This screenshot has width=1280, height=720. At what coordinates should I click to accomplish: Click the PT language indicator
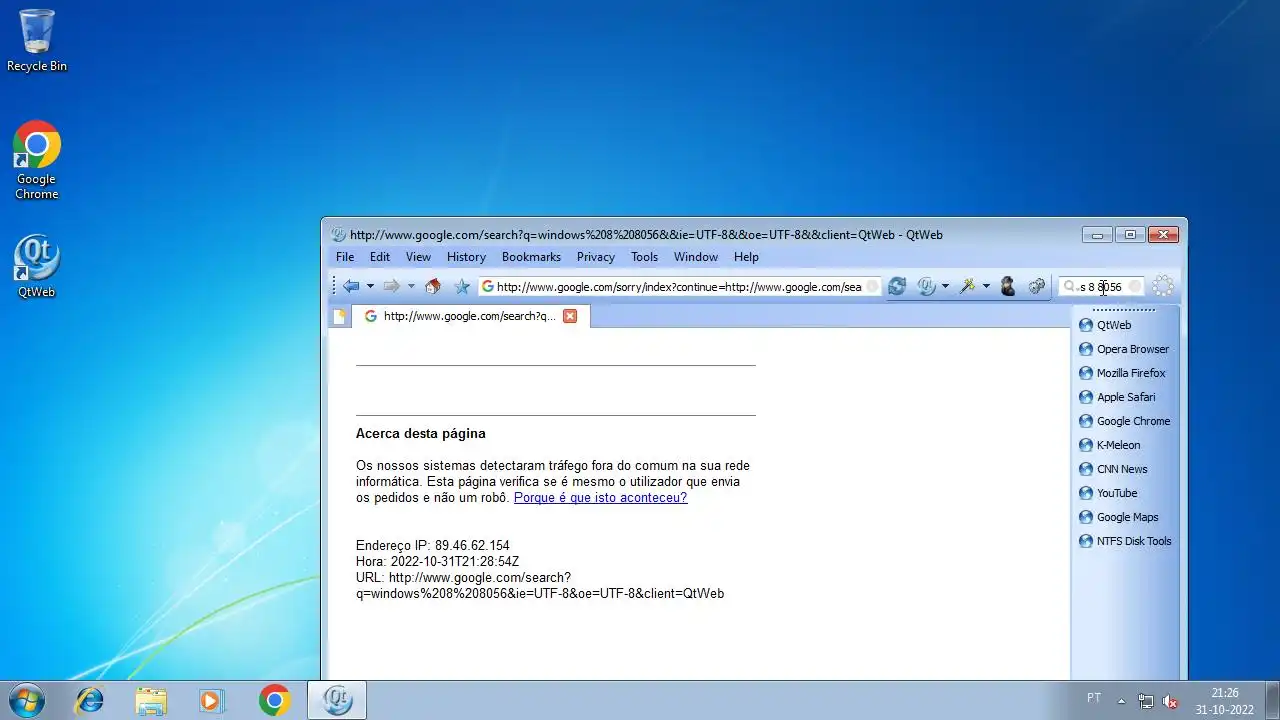click(1094, 698)
